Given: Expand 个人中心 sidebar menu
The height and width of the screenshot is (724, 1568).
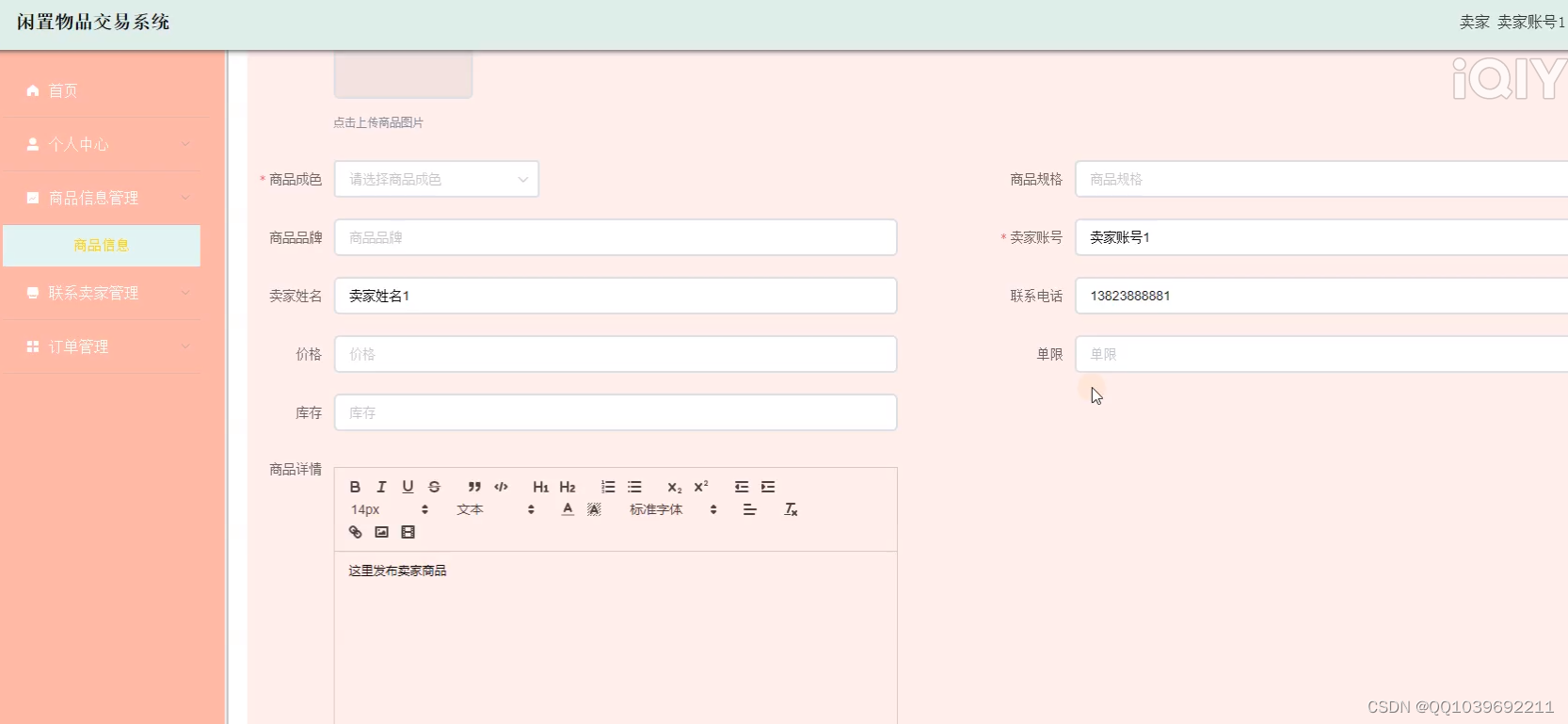Looking at the screenshot, I should click(x=101, y=144).
